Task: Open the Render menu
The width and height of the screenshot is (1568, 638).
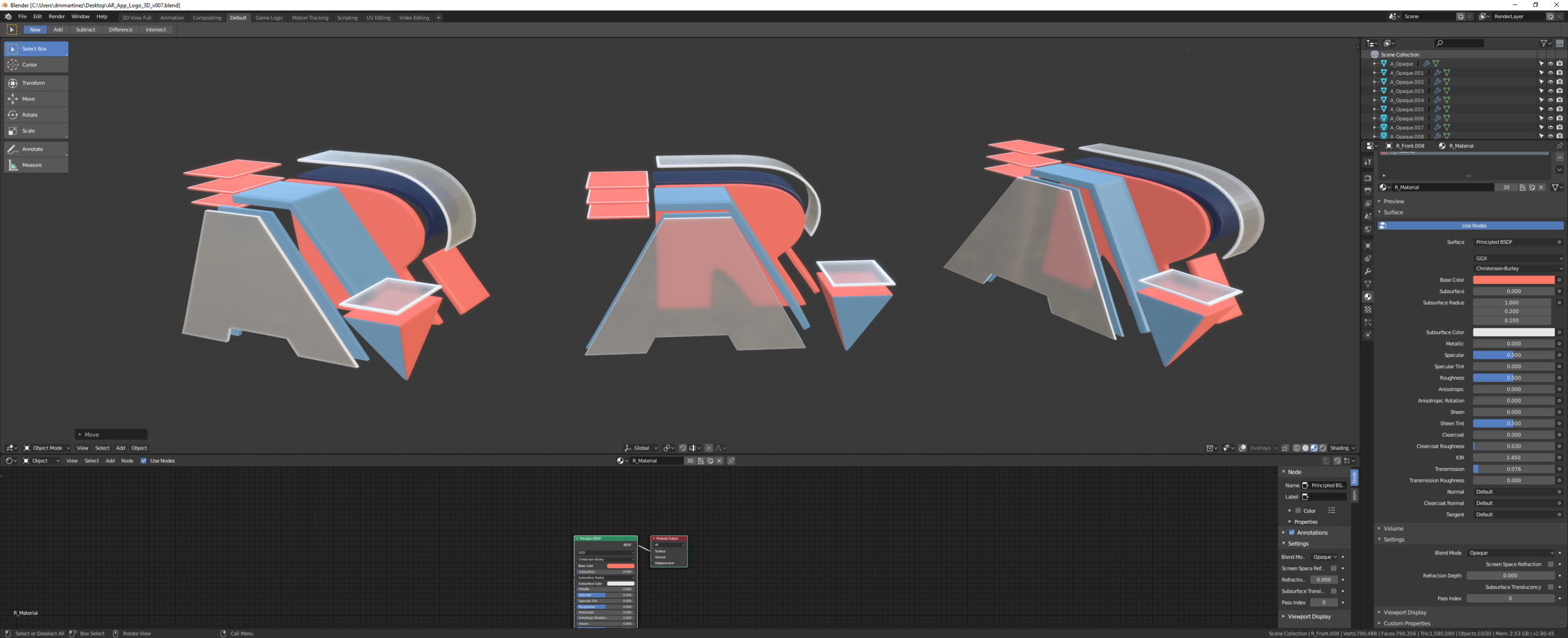Action: (x=56, y=16)
